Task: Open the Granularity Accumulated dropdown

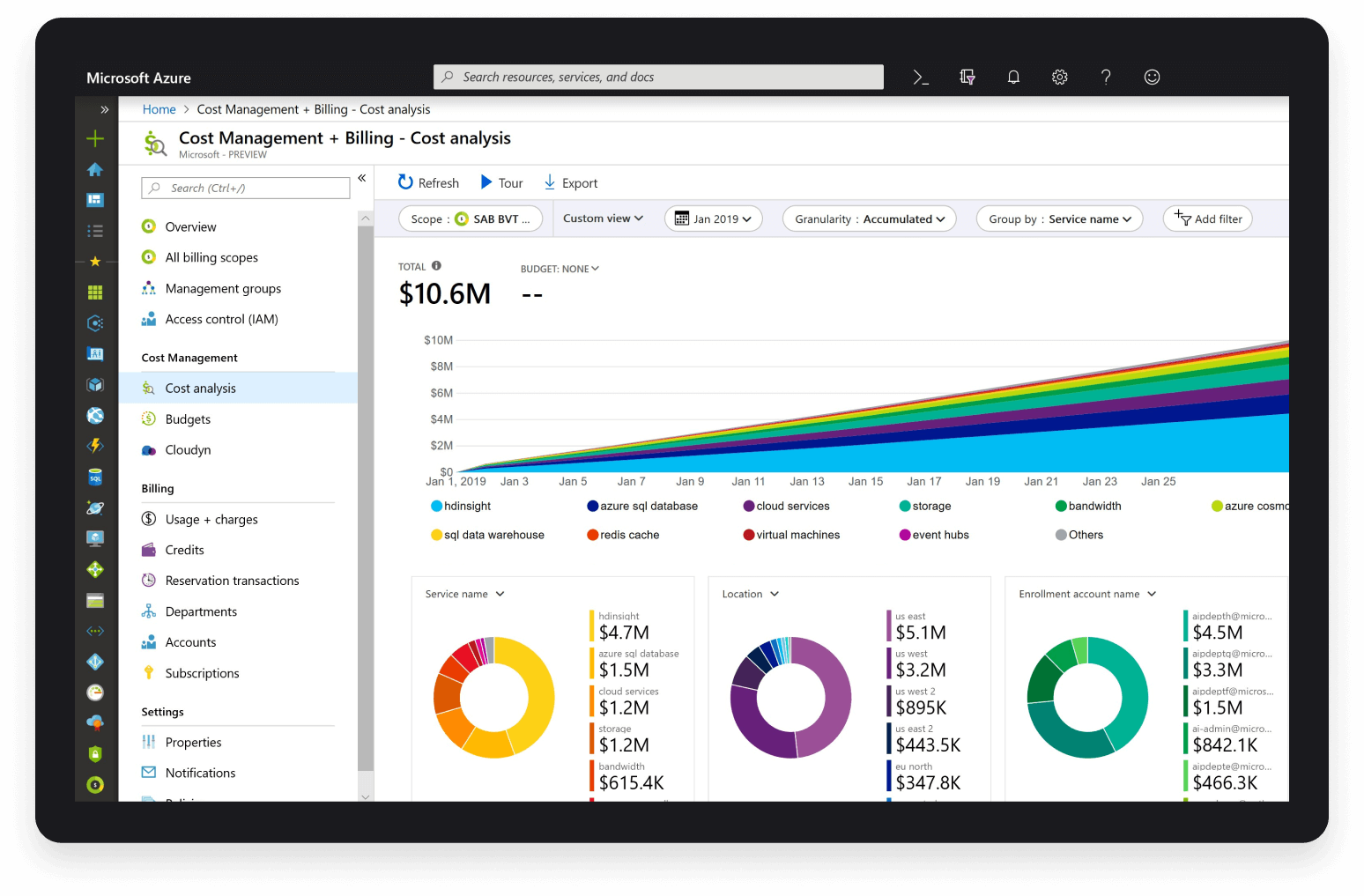Action: tap(869, 219)
